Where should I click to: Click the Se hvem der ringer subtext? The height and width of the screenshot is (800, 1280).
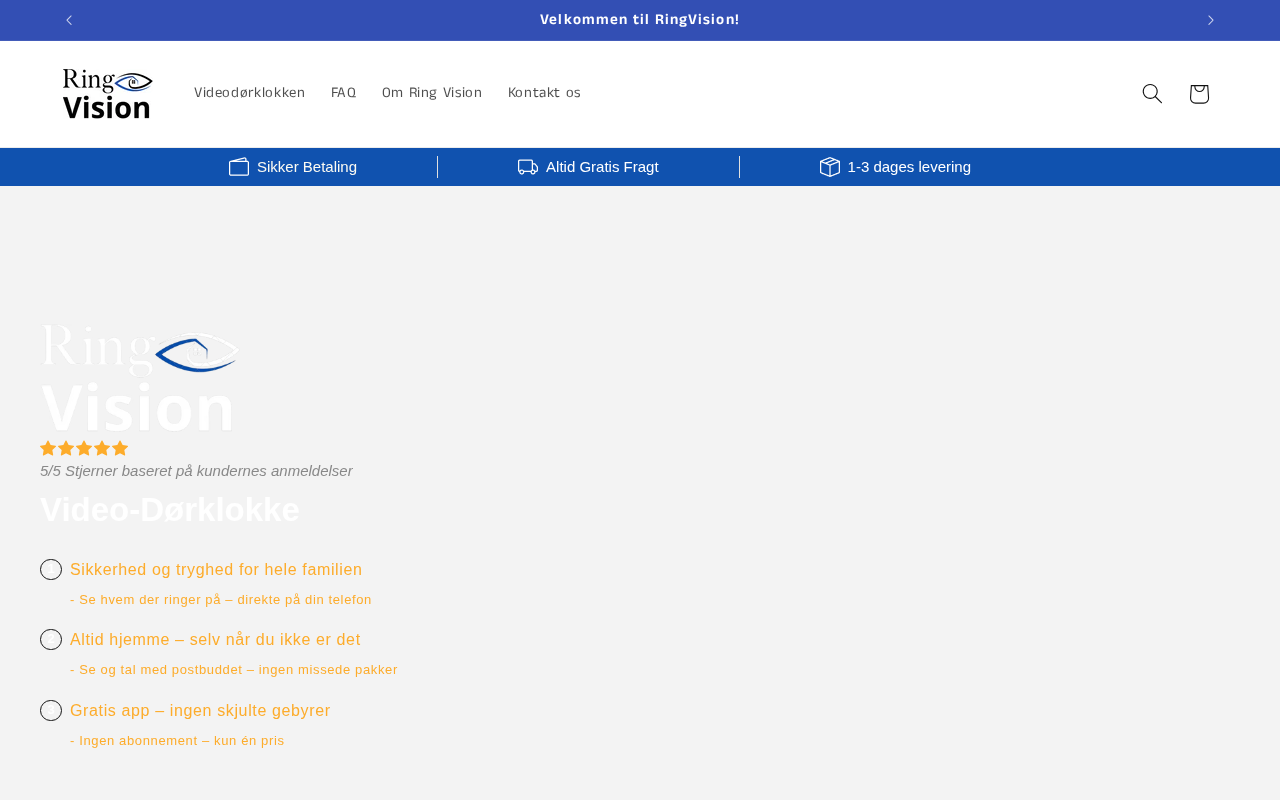pyautogui.click(x=221, y=600)
